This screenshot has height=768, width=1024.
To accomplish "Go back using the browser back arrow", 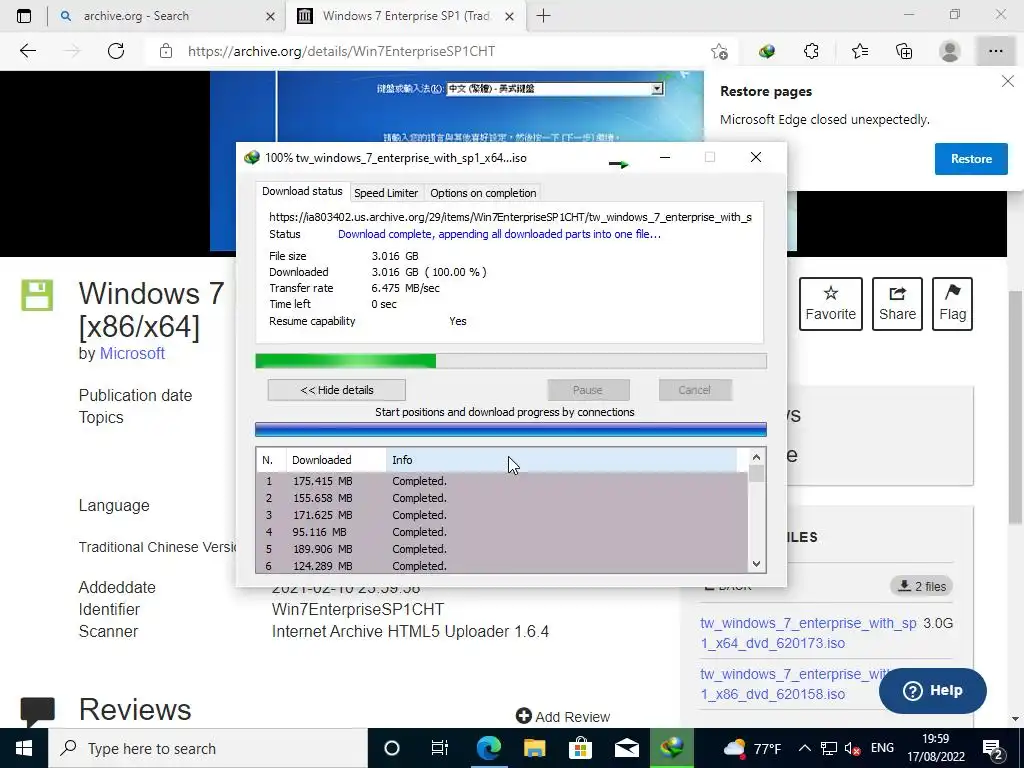I will click(27, 51).
